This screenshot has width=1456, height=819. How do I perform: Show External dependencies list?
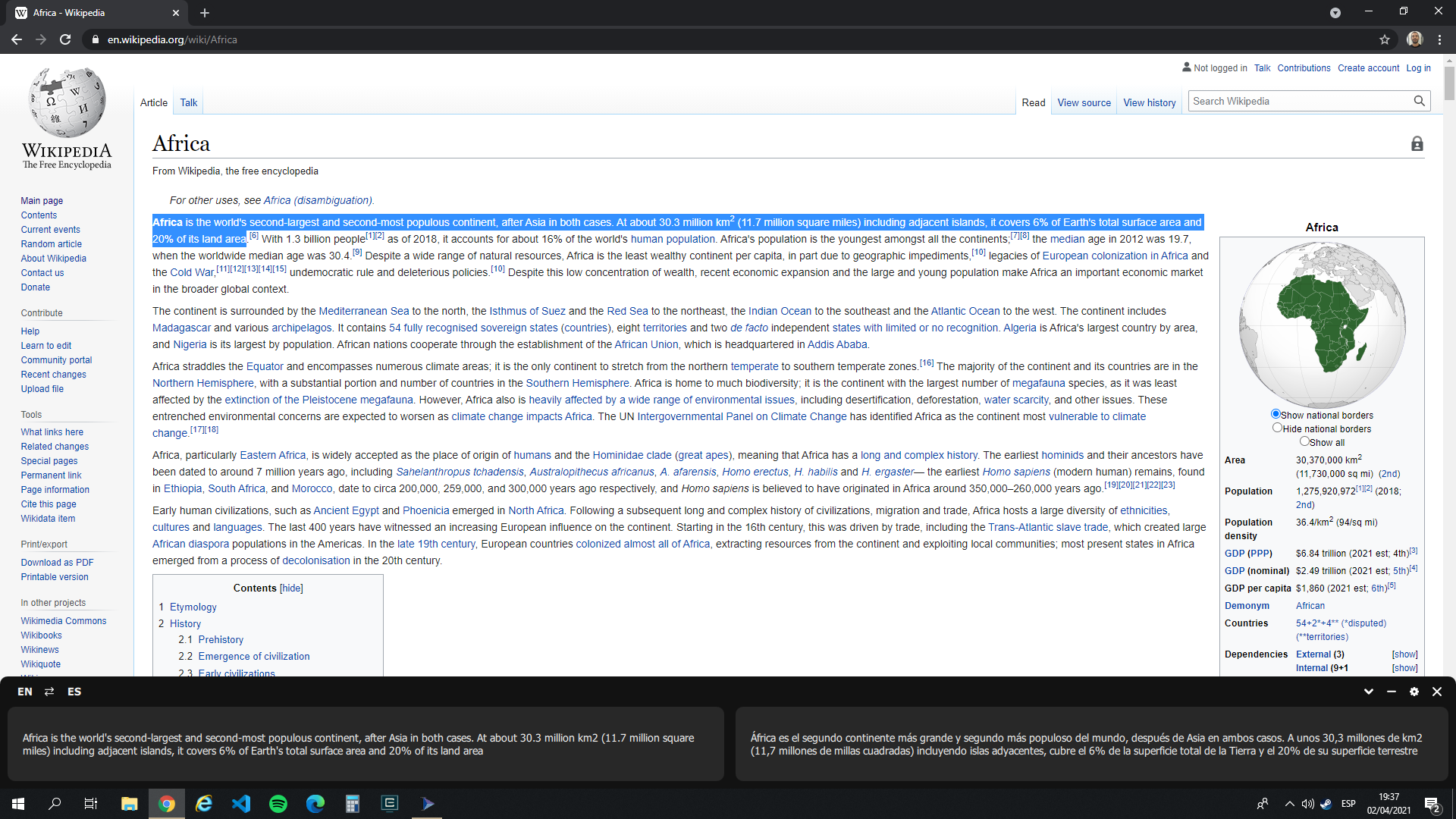coord(1404,654)
